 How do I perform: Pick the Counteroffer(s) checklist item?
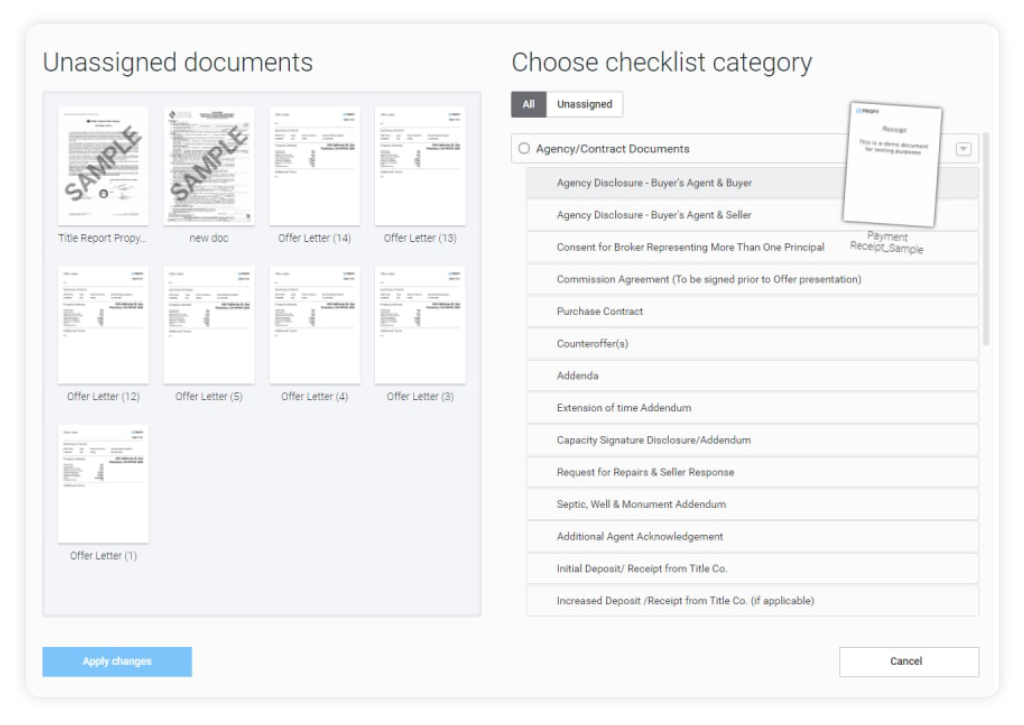pos(592,344)
